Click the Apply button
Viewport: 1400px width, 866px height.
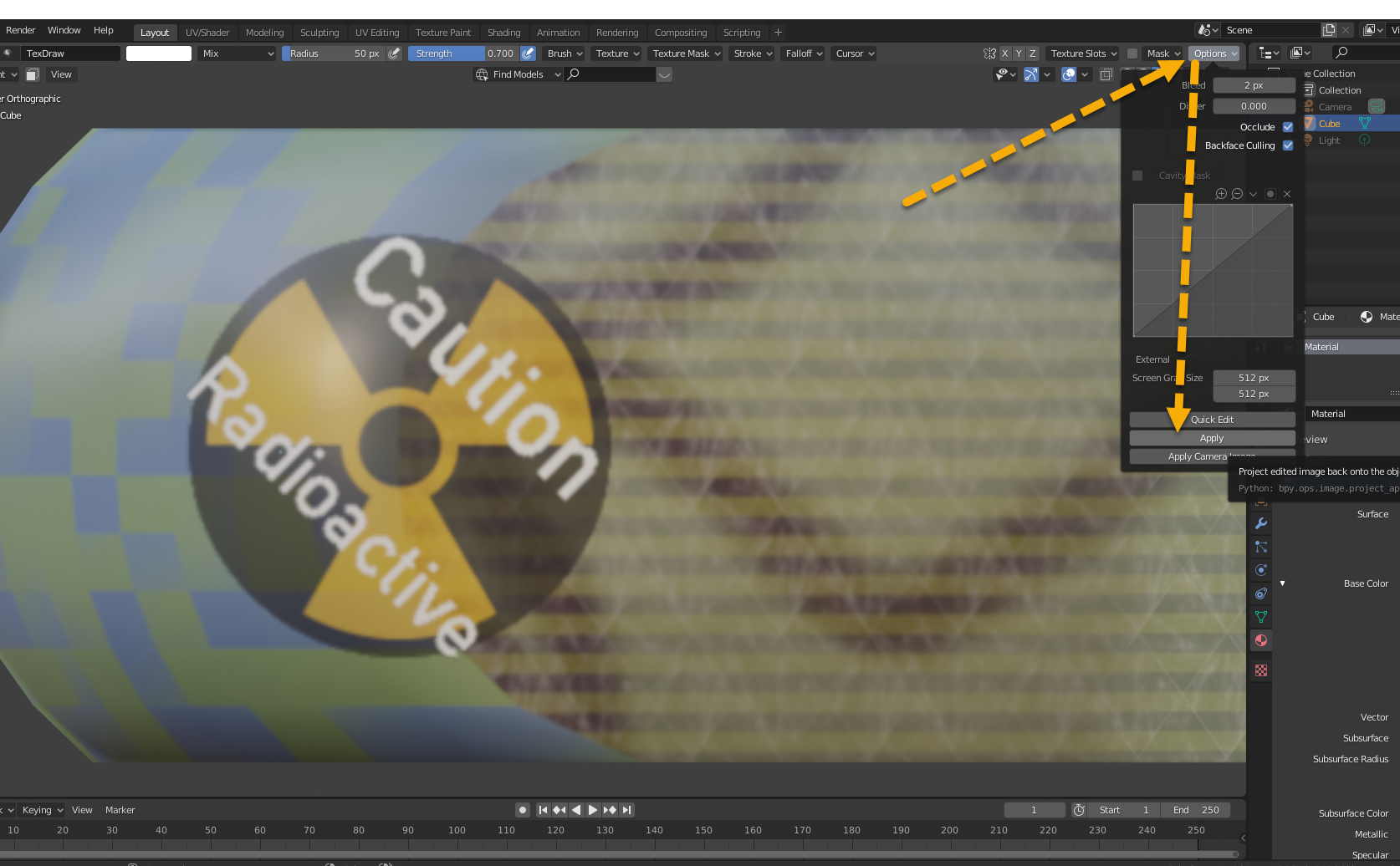tap(1212, 438)
